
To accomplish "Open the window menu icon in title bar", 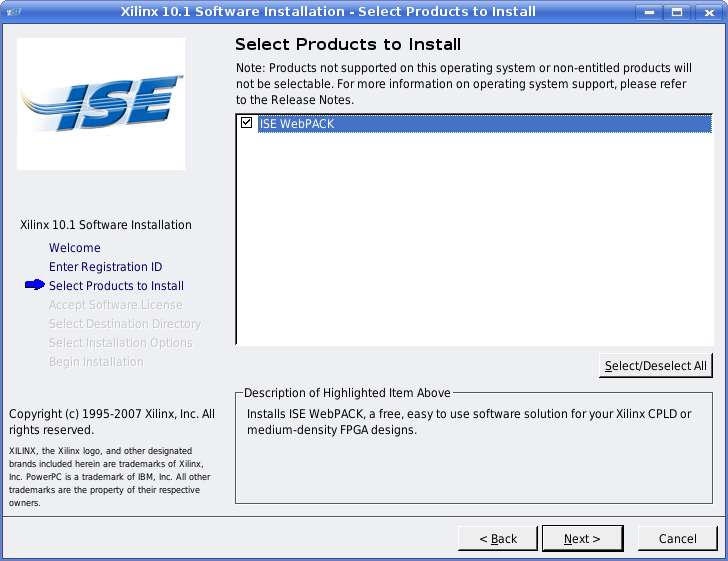I will [x=14, y=12].
